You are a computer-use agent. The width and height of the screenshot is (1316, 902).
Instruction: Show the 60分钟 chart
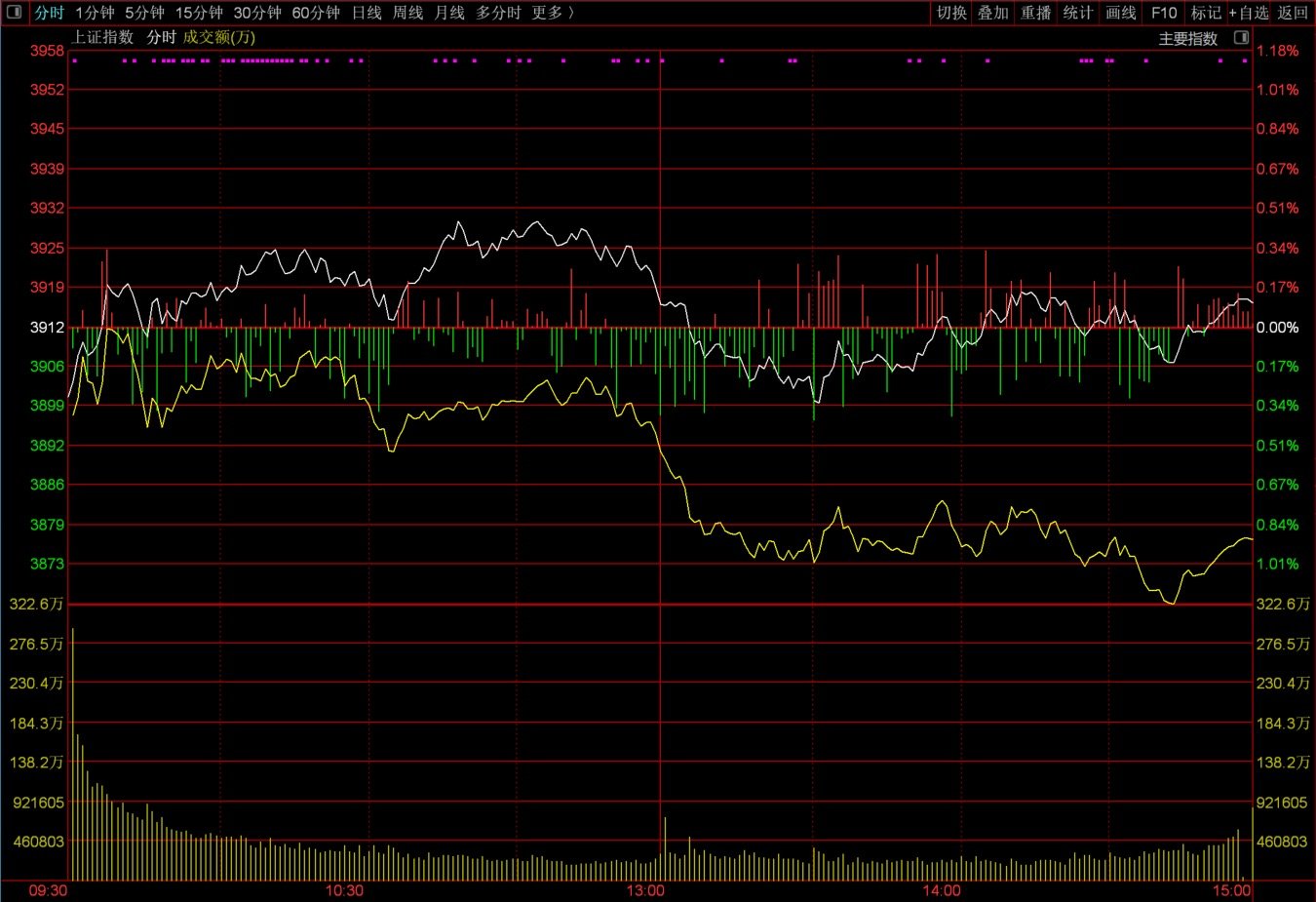coord(316,13)
